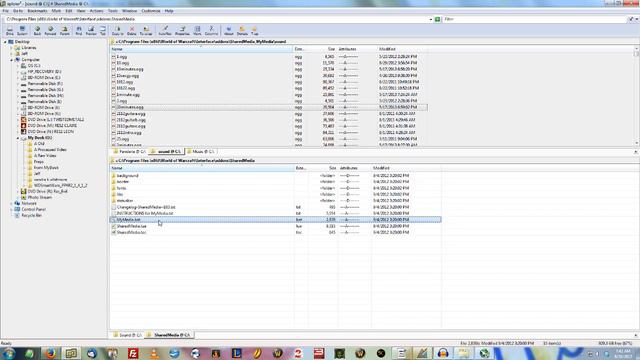The height and width of the screenshot is (360, 640).
Task: Click in the Filter input field
Action: pos(535,19)
